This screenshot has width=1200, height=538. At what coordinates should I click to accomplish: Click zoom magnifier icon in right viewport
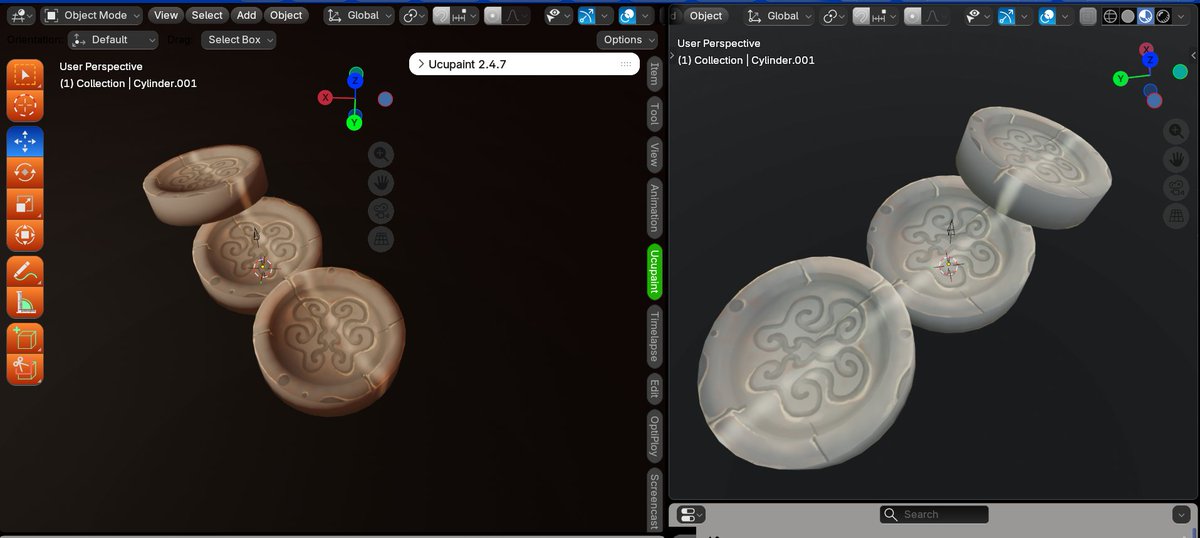tap(1176, 131)
